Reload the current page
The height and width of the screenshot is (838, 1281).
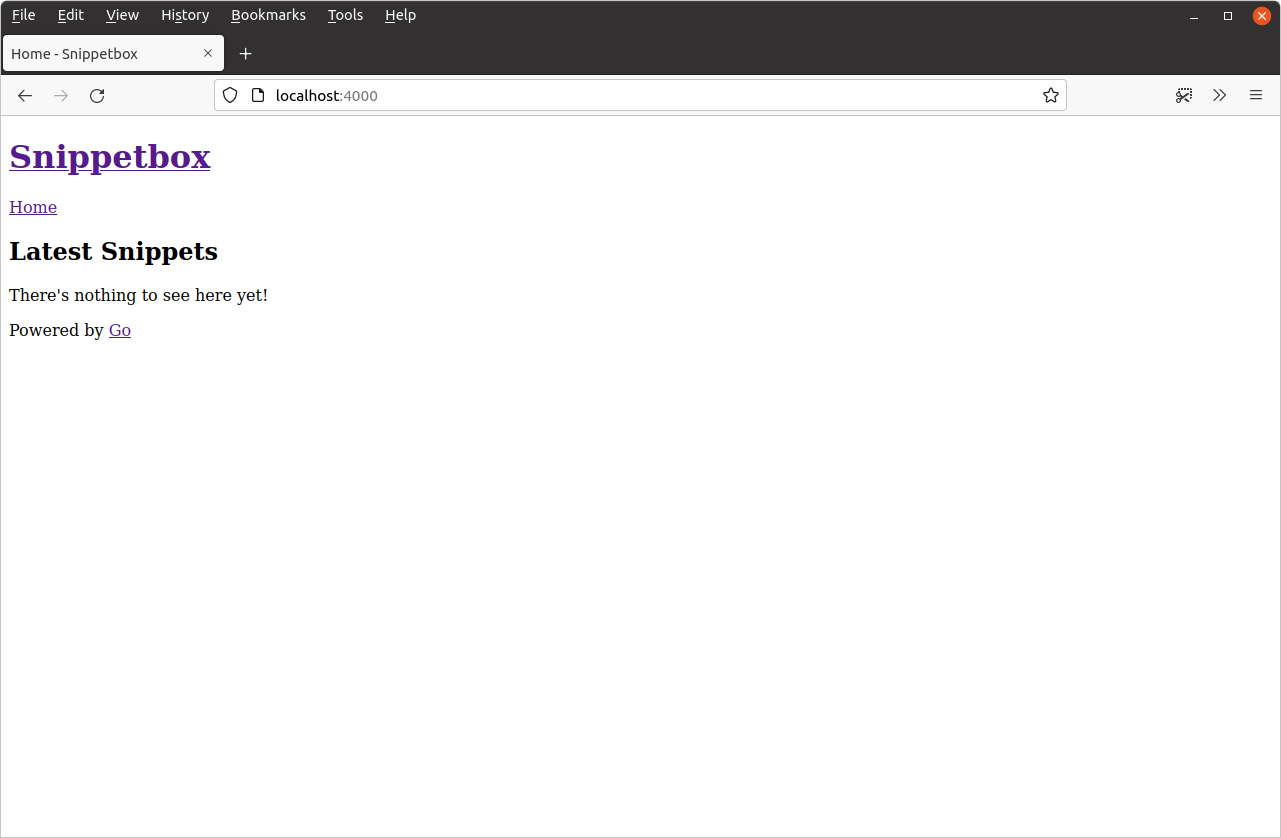pyautogui.click(x=97, y=96)
